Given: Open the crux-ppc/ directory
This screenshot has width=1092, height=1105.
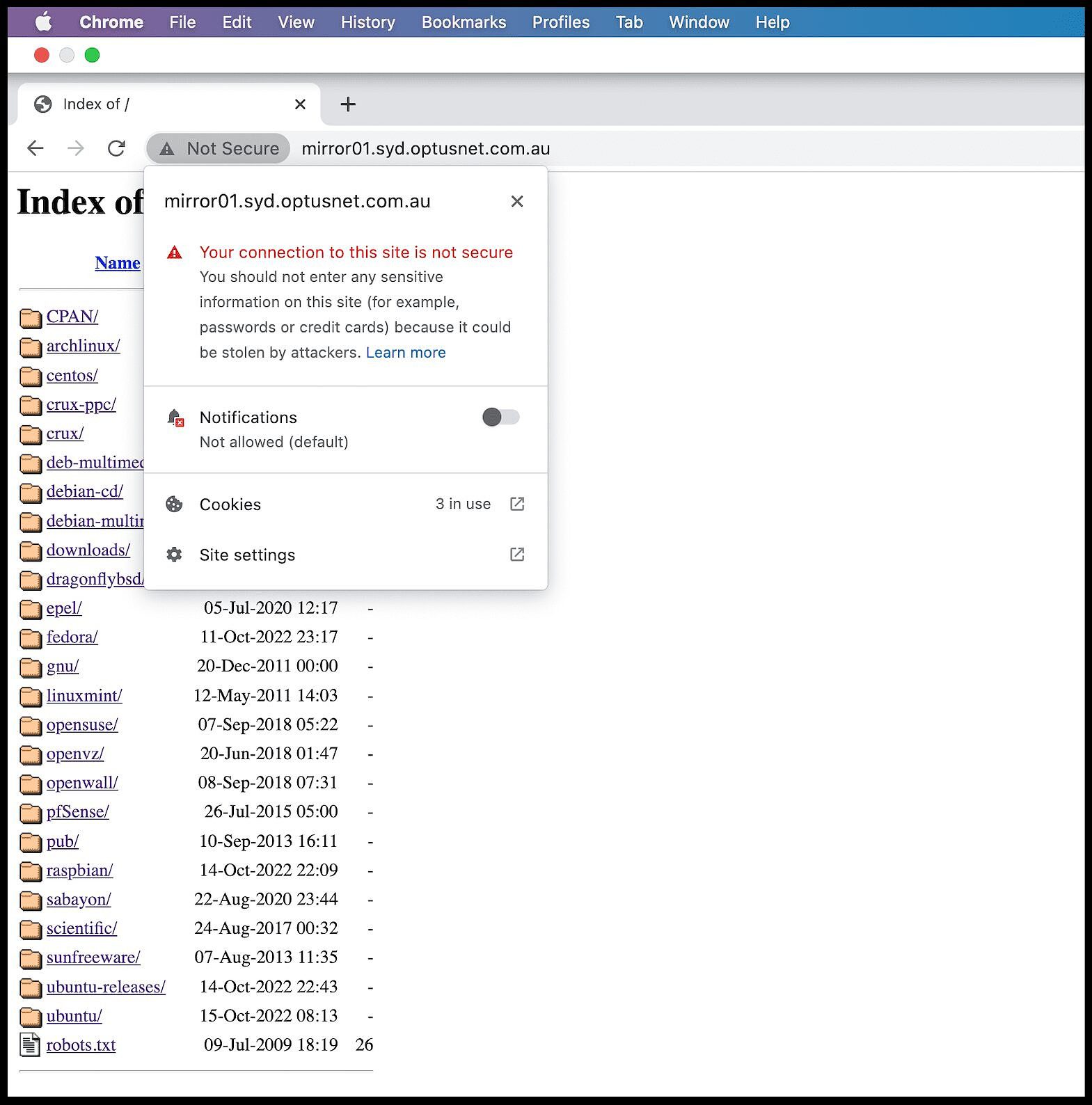Looking at the screenshot, I should 81,404.
